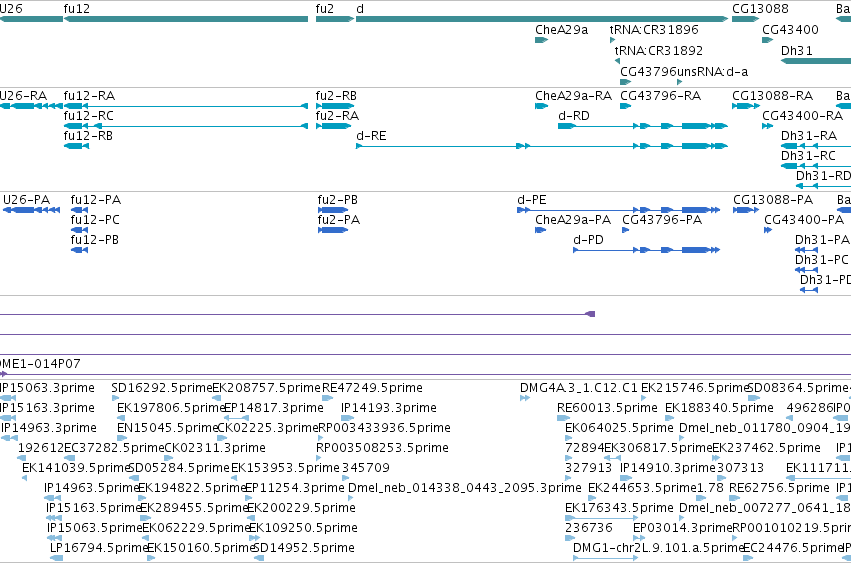Image resolution: width=851 pixels, height=563 pixels.
Task: Click the fu12 gene label
Action: [77, 9]
